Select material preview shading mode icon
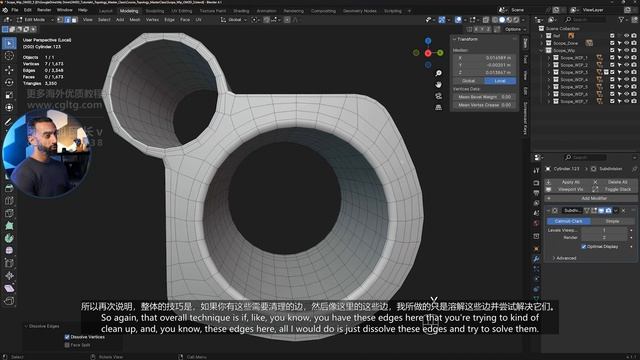This screenshot has height=360, width=640. point(509,20)
